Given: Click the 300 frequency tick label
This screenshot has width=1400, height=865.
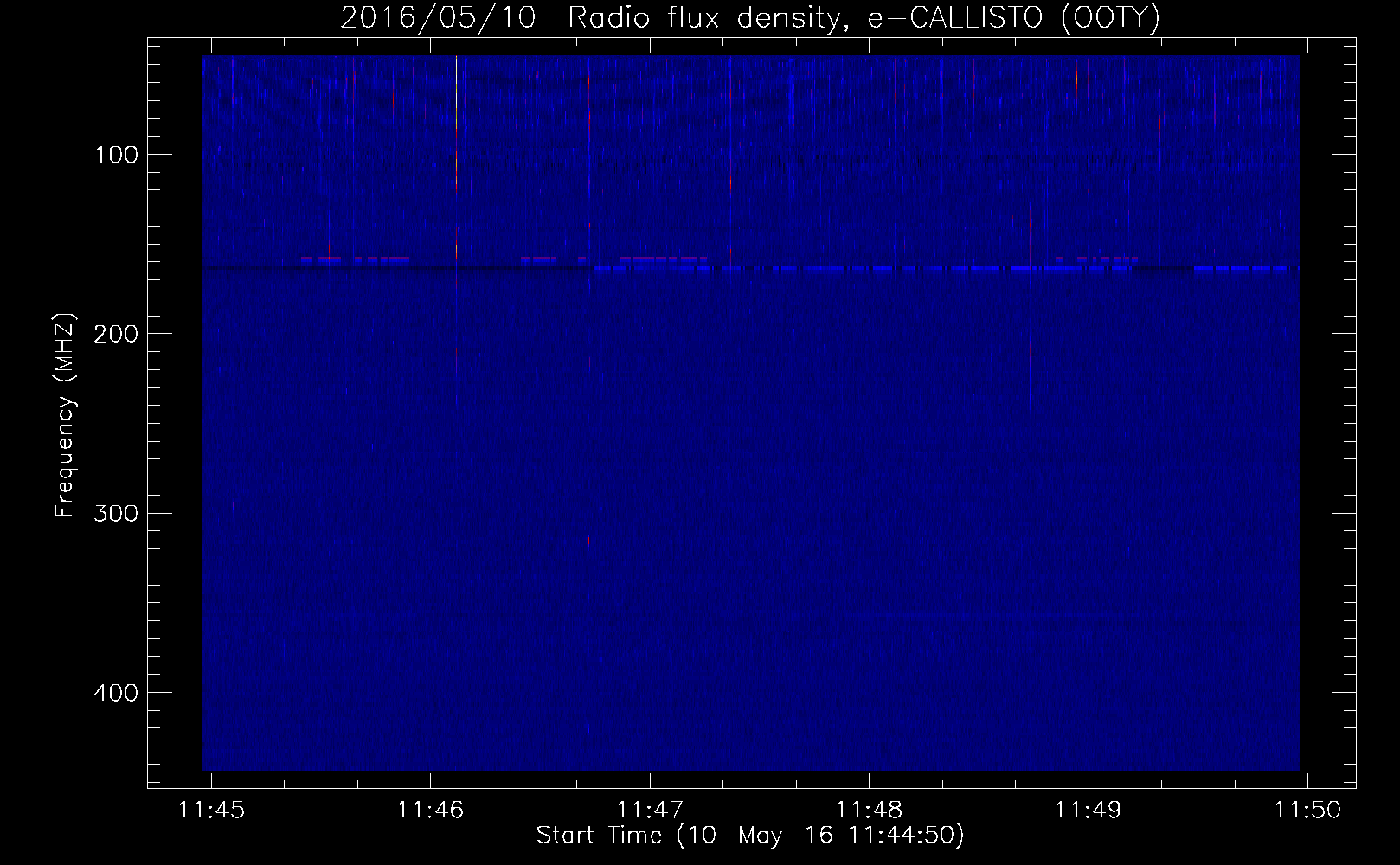Looking at the screenshot, I should (x=116, y=513).
